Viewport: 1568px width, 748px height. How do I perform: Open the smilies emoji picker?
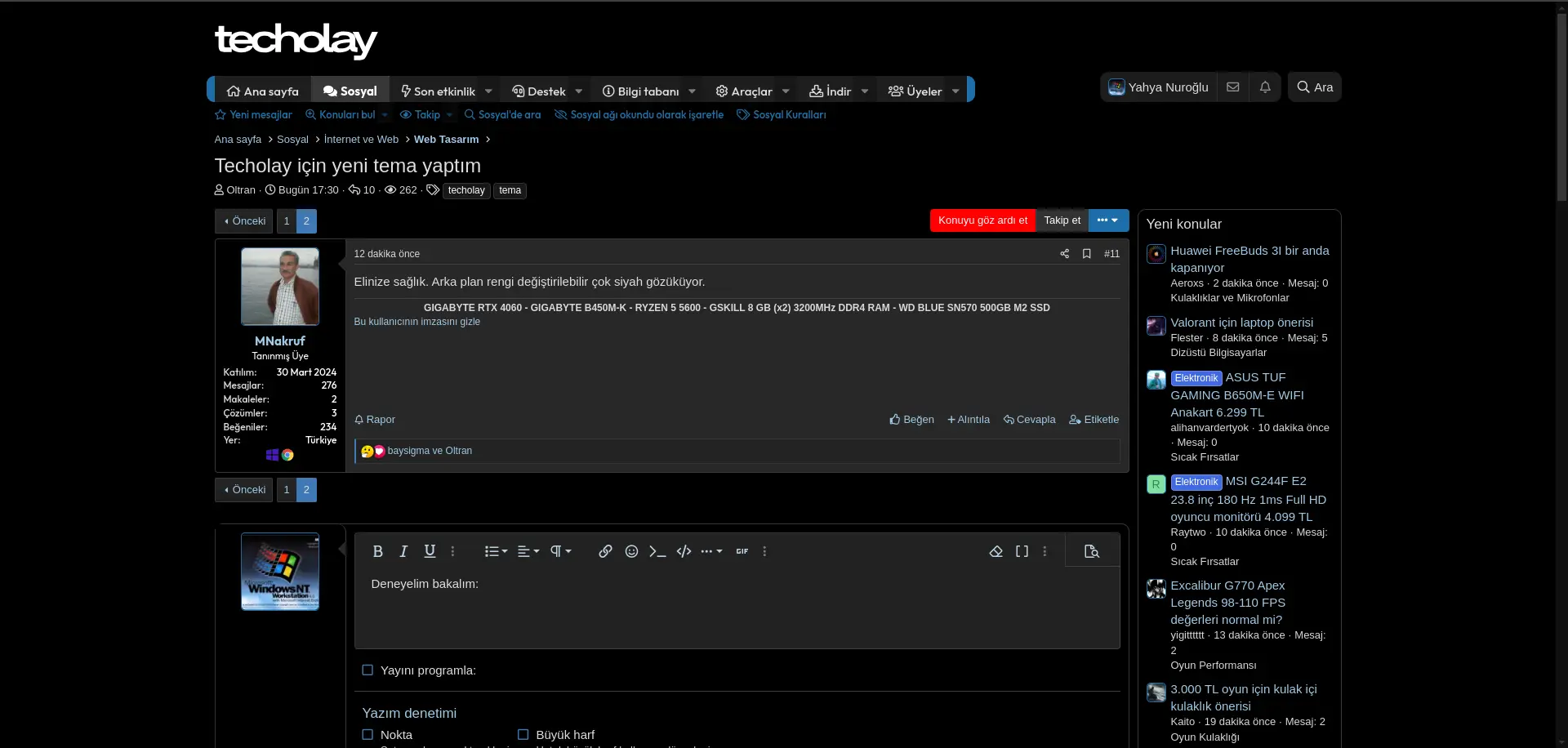631,551
